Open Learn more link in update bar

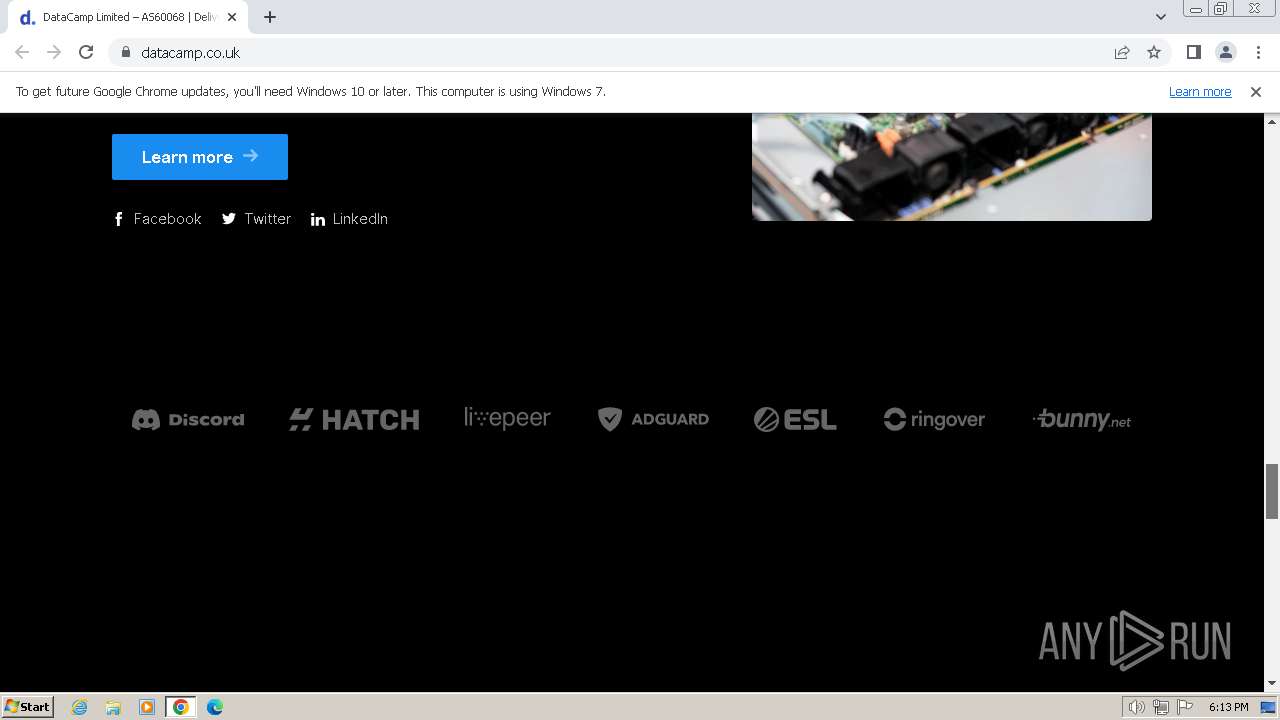[1200, 92]
